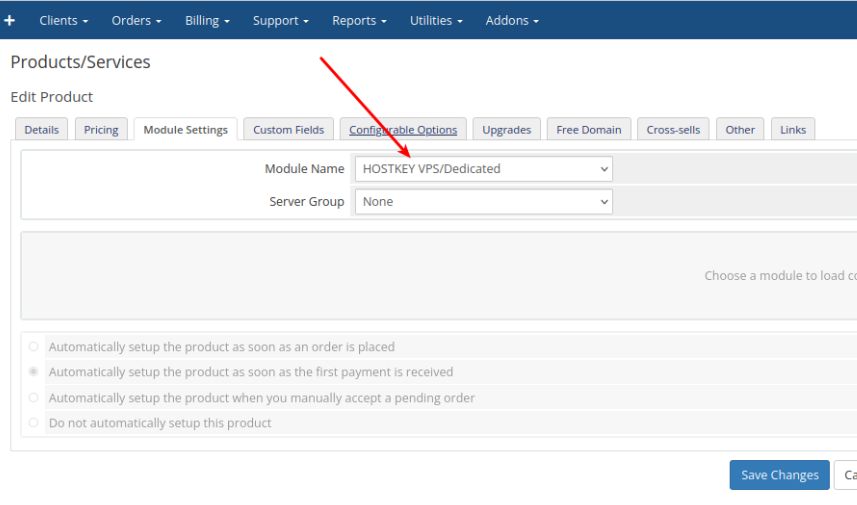Open the Clients menu

click(x=63, y=21)
